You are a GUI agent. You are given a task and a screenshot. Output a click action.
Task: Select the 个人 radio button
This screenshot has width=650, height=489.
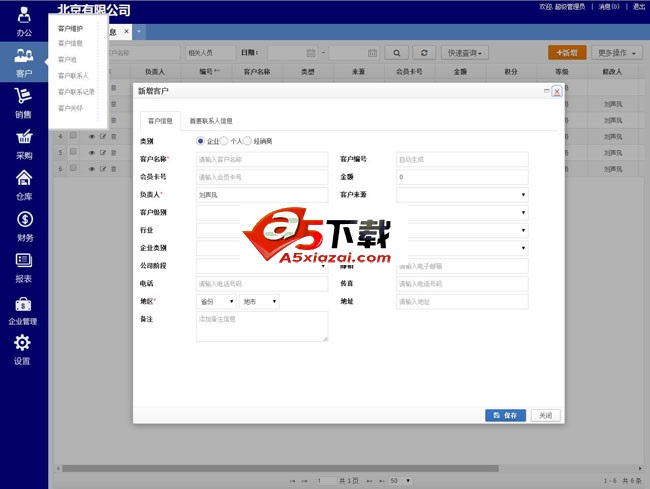tap(224, 141)
